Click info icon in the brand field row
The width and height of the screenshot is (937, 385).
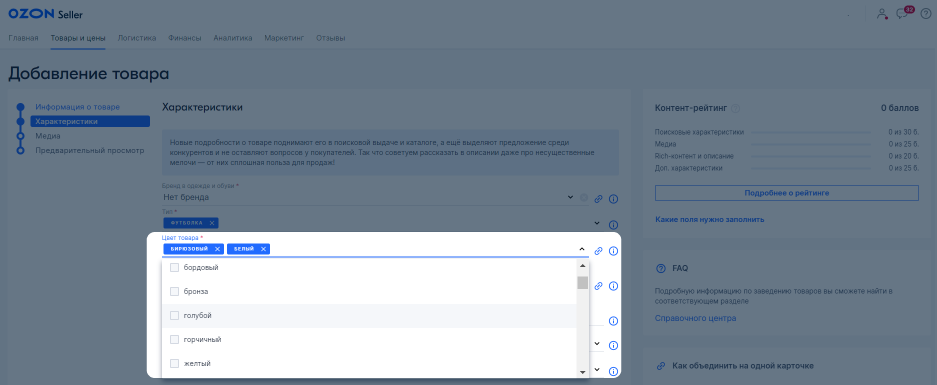point(613,199)
